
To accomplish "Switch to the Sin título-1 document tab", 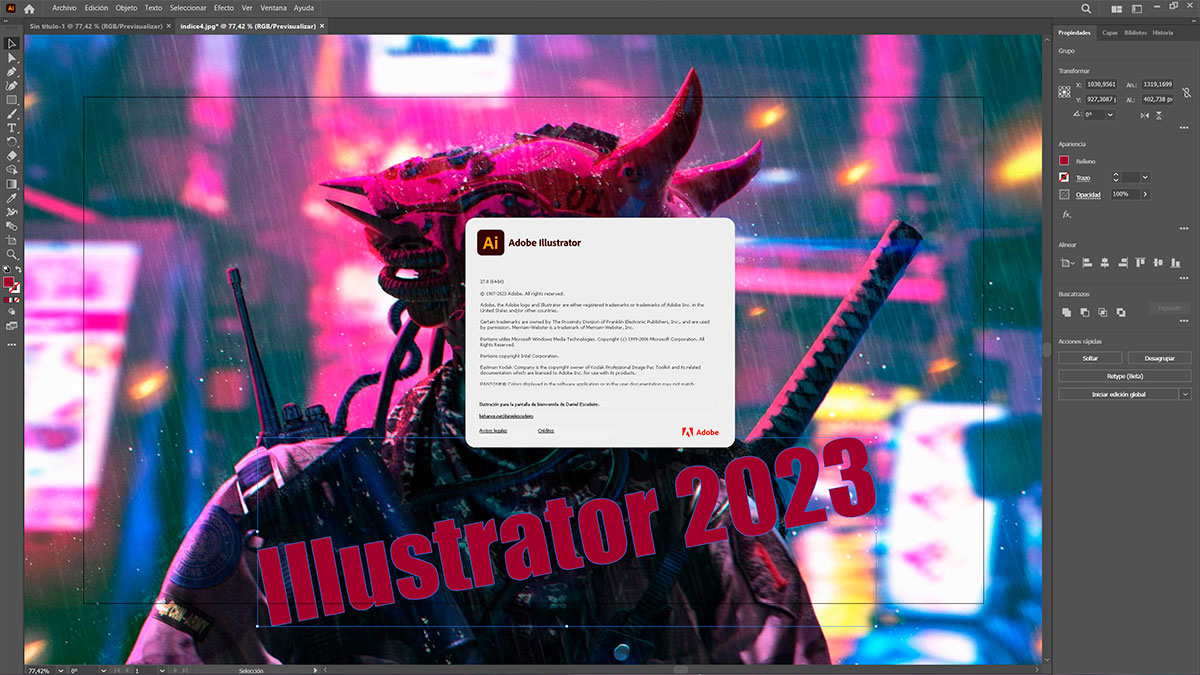I will (x=97, y=26).
